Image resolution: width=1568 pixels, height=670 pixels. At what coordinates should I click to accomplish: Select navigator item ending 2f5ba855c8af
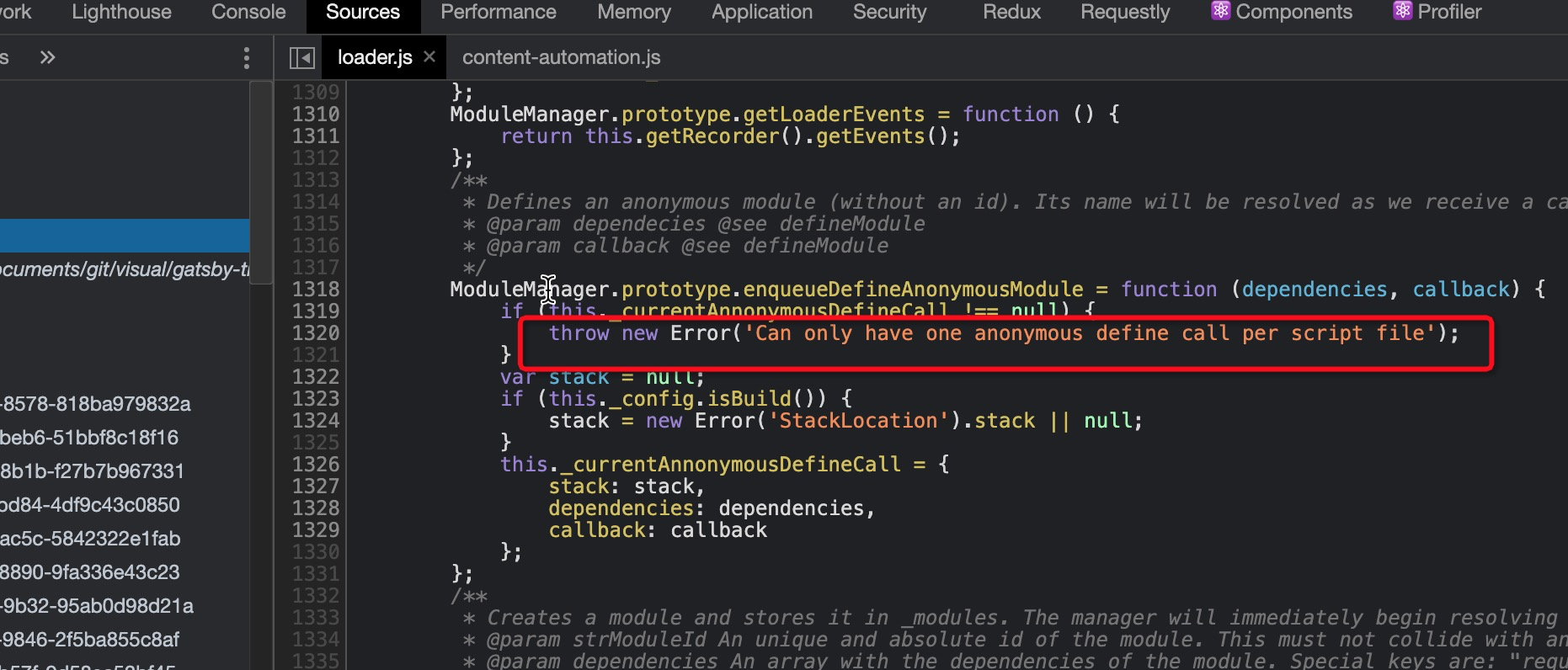tap(89, 640)
